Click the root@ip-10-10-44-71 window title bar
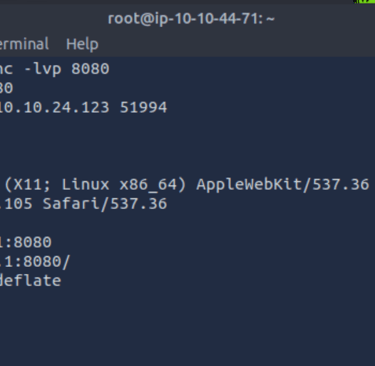The width and height of the screenshot is (375, 366). [x=191, y=18]
